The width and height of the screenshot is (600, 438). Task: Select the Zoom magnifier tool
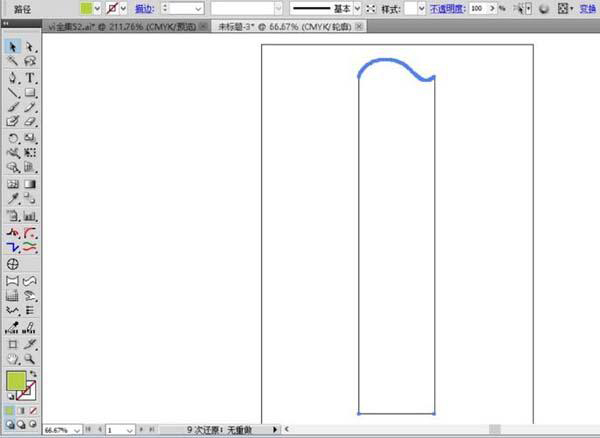29,359
